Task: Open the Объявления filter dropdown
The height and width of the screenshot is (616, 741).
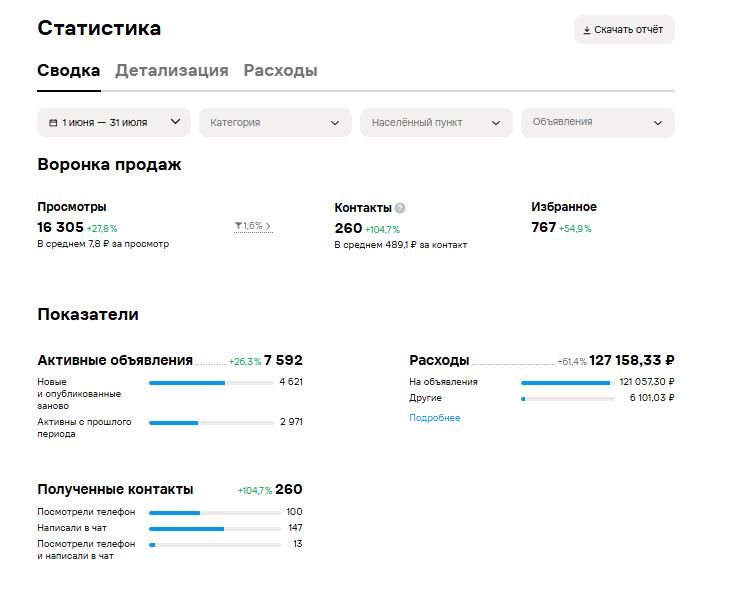Action: 598,123
